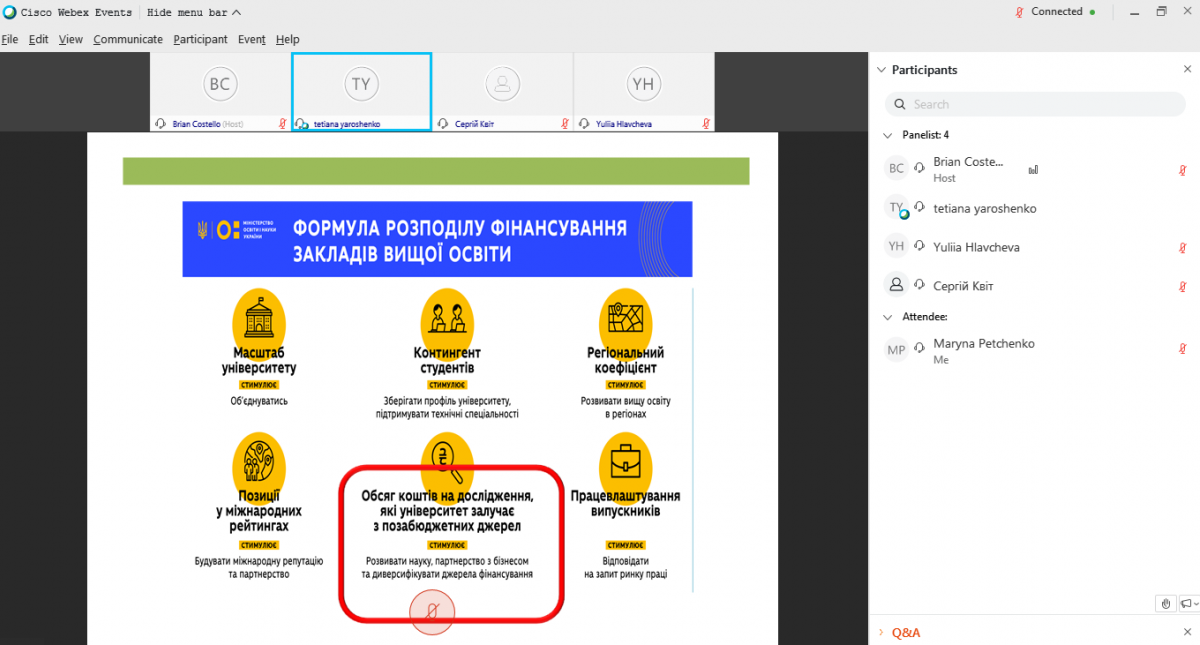Close the Q&A panel
The width and height of the screenshot is (1200, 645).
[x=1187, y=632]
